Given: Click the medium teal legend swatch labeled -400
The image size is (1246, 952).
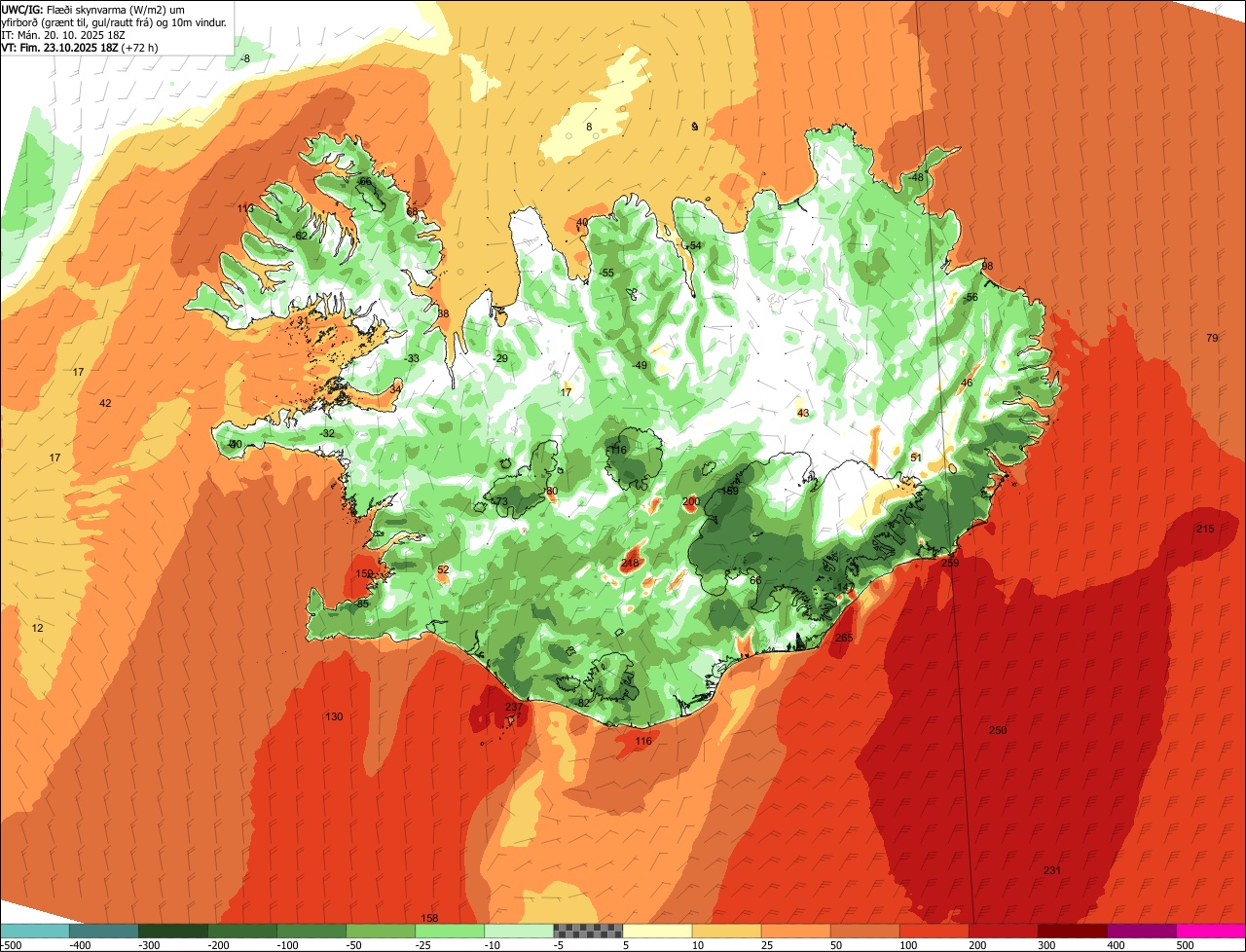Looking at the screenshot, I should (103, 931).
